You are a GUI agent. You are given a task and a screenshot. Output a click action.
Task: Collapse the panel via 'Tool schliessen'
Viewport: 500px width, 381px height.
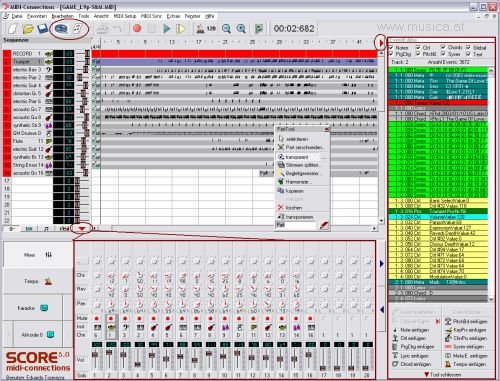click(x=442, y=374)
